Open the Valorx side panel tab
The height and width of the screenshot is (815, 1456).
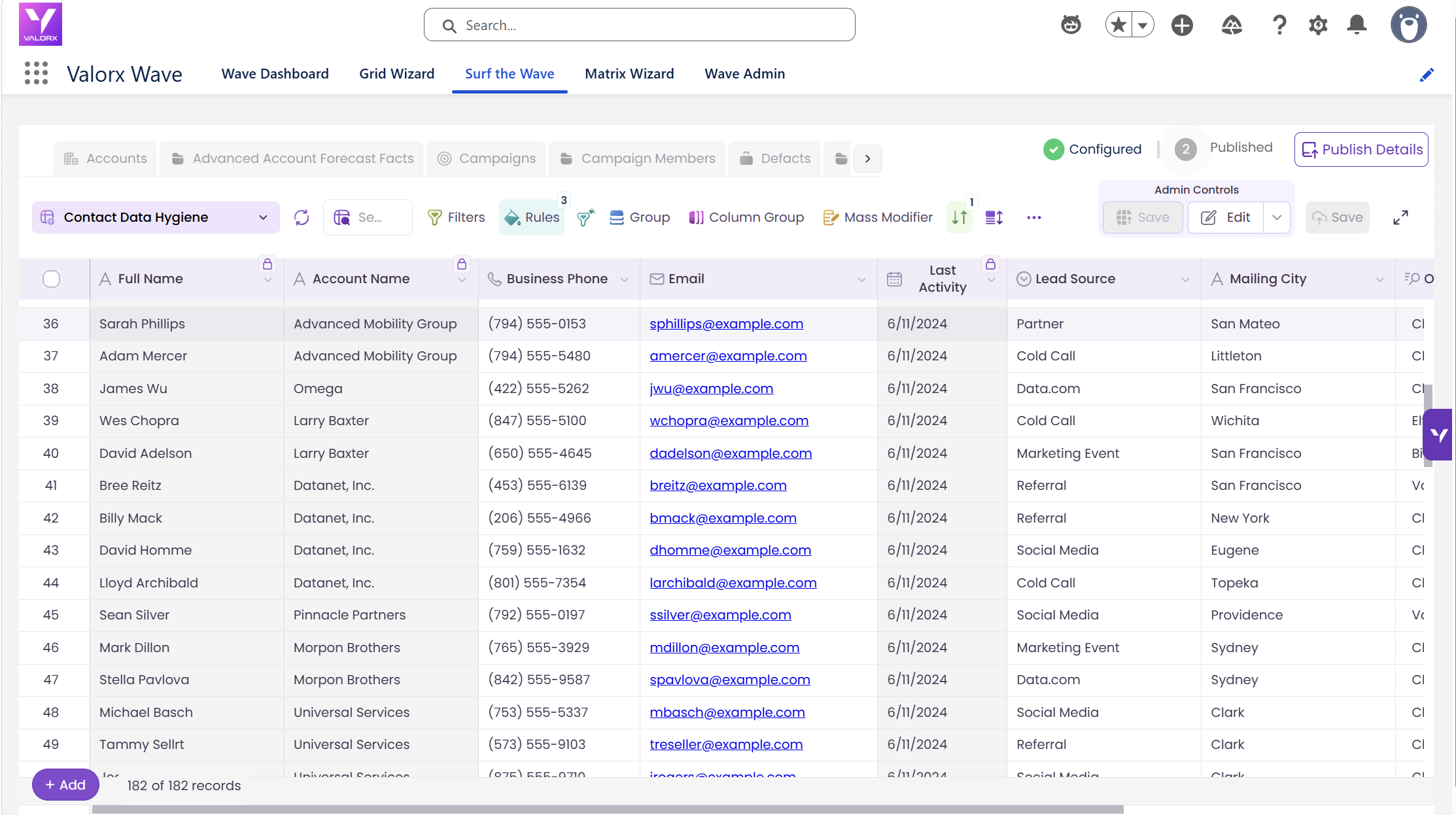pos(1438,434)
